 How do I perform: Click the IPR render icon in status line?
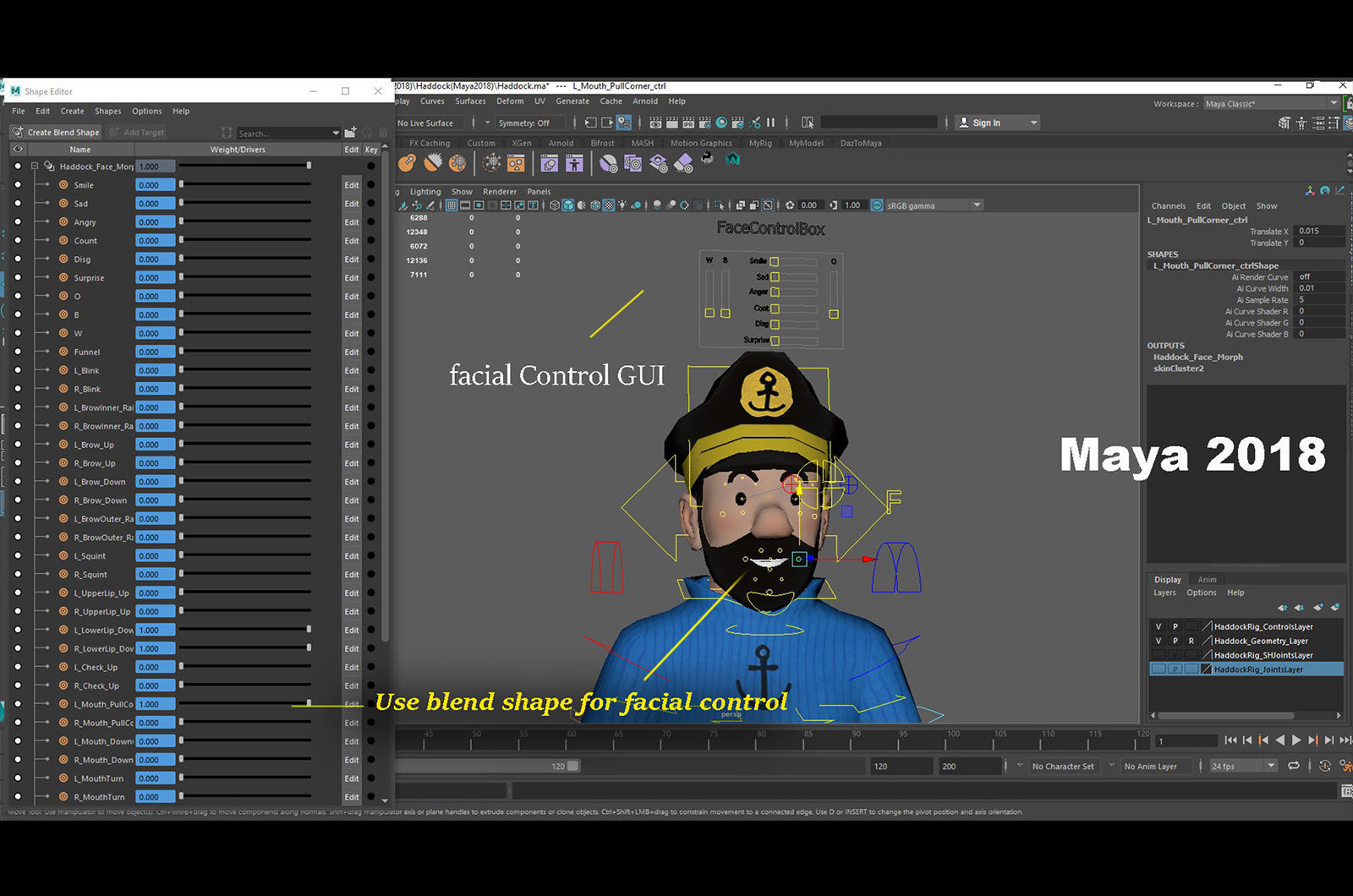[688, 123]
